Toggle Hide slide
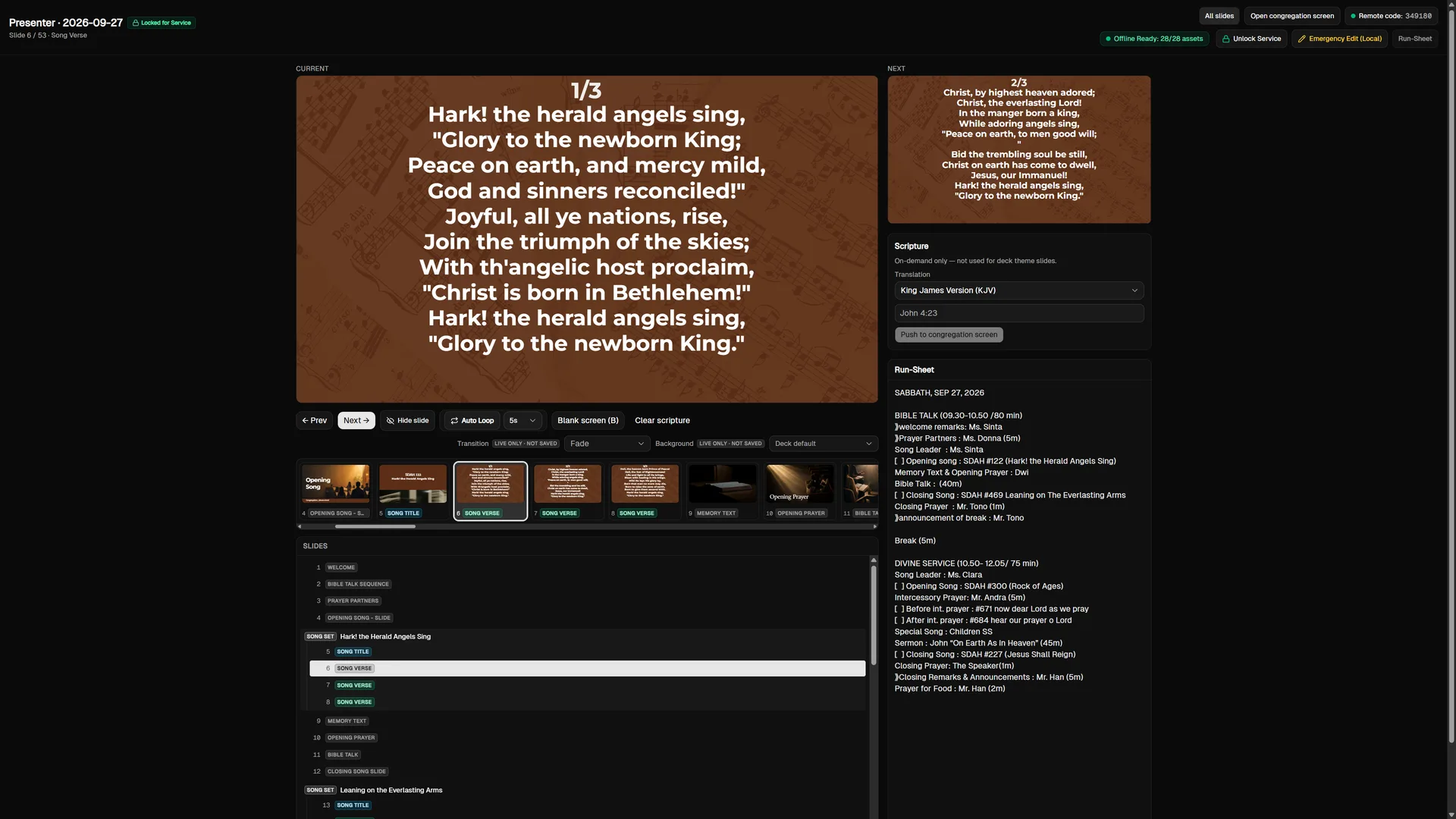 click(407, 420)
